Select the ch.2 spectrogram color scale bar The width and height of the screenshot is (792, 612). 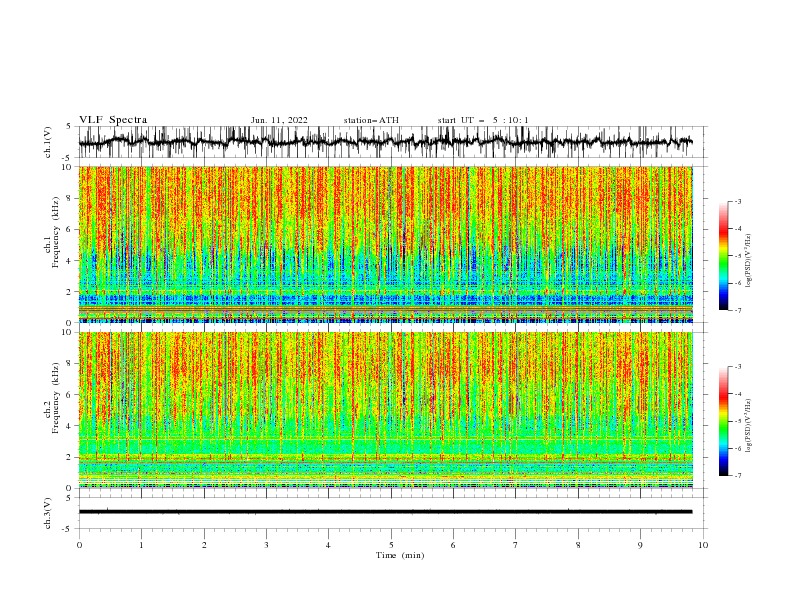(x=723, y=421)
